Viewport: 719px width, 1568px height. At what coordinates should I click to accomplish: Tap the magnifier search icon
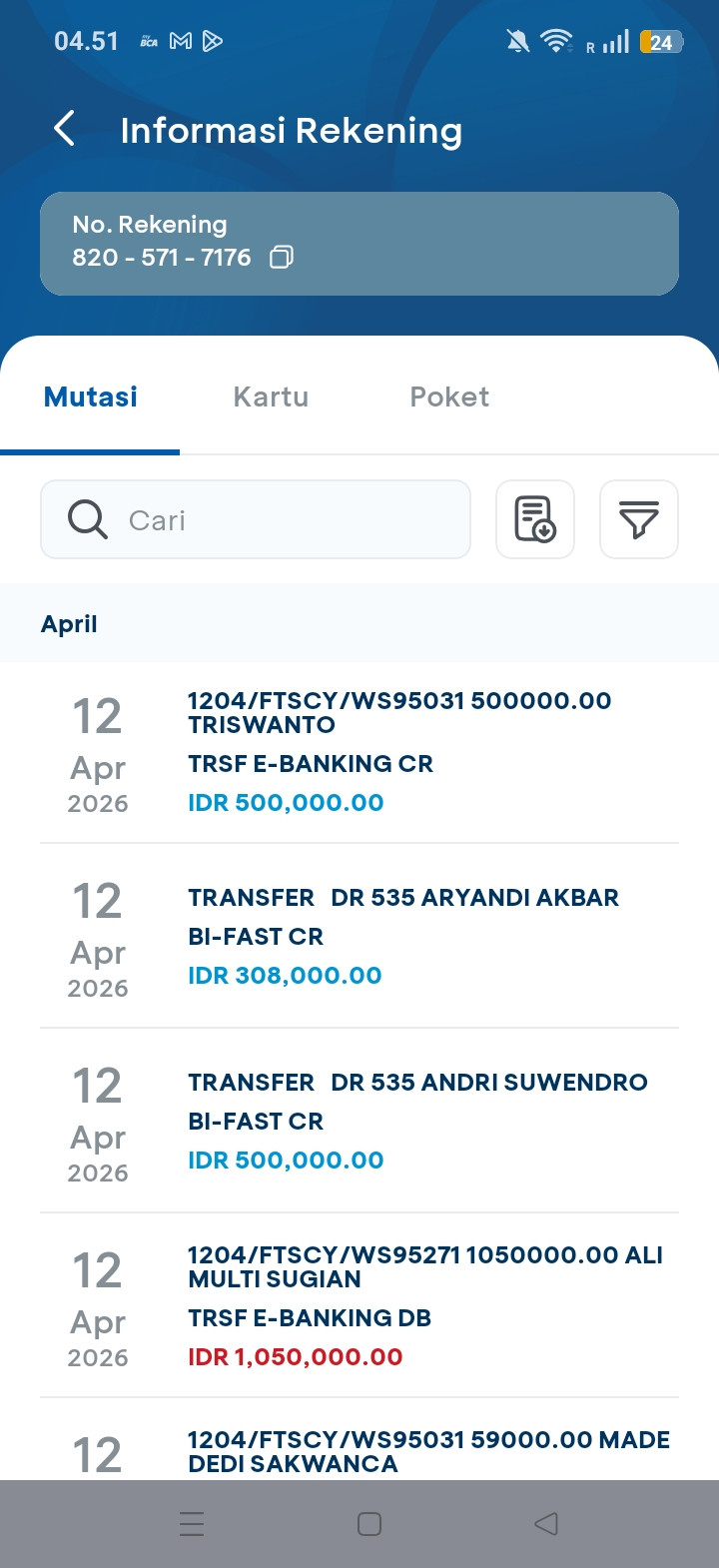pos(88,519)
